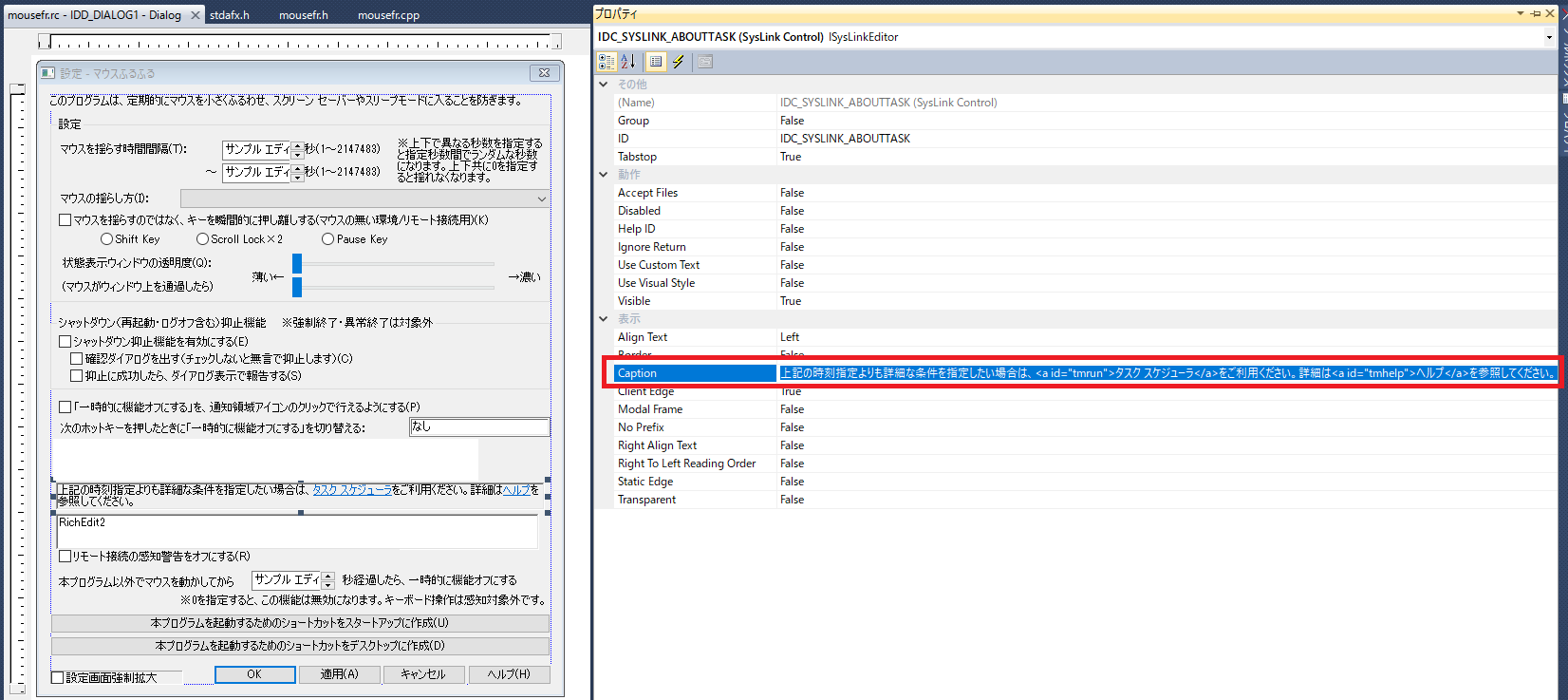Select the Caption property row
This screenshot has width=1568, height=700.
[1085, 373]
